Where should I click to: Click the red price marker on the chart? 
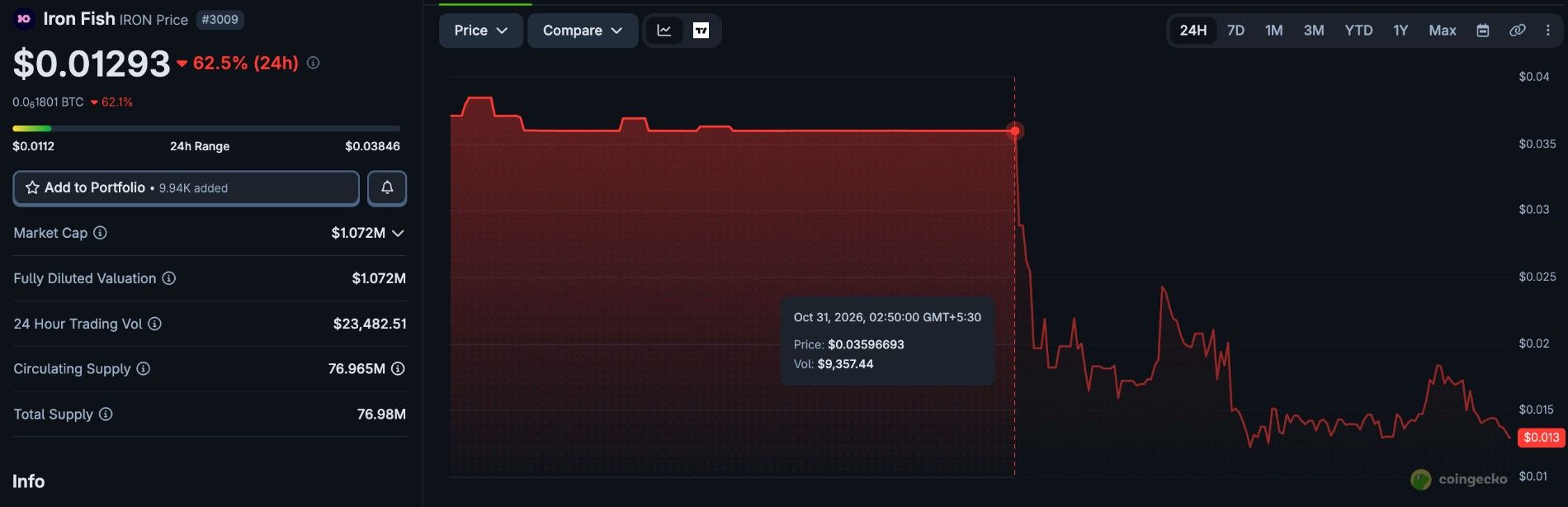(1015, 130)
